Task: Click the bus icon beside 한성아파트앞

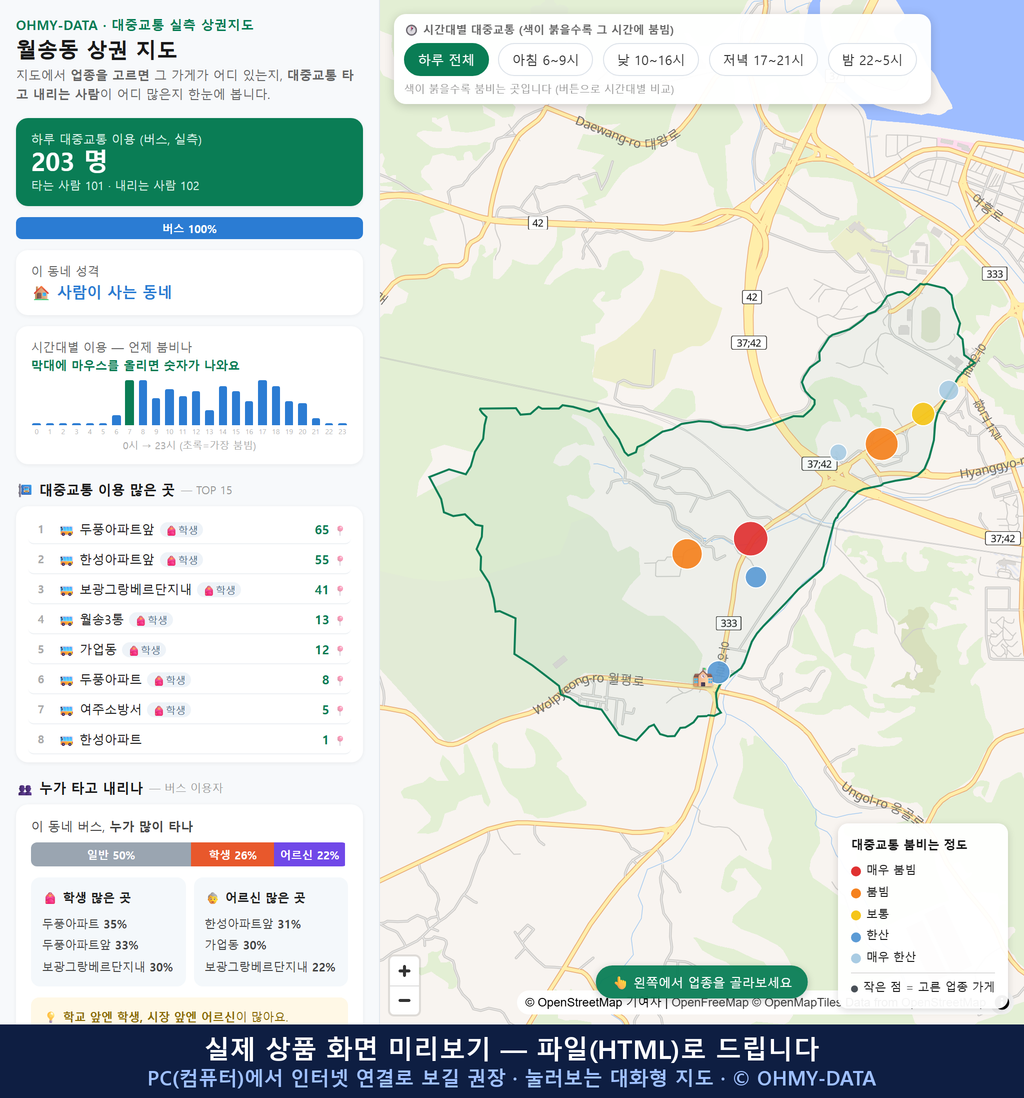Action: pos(67,560)
